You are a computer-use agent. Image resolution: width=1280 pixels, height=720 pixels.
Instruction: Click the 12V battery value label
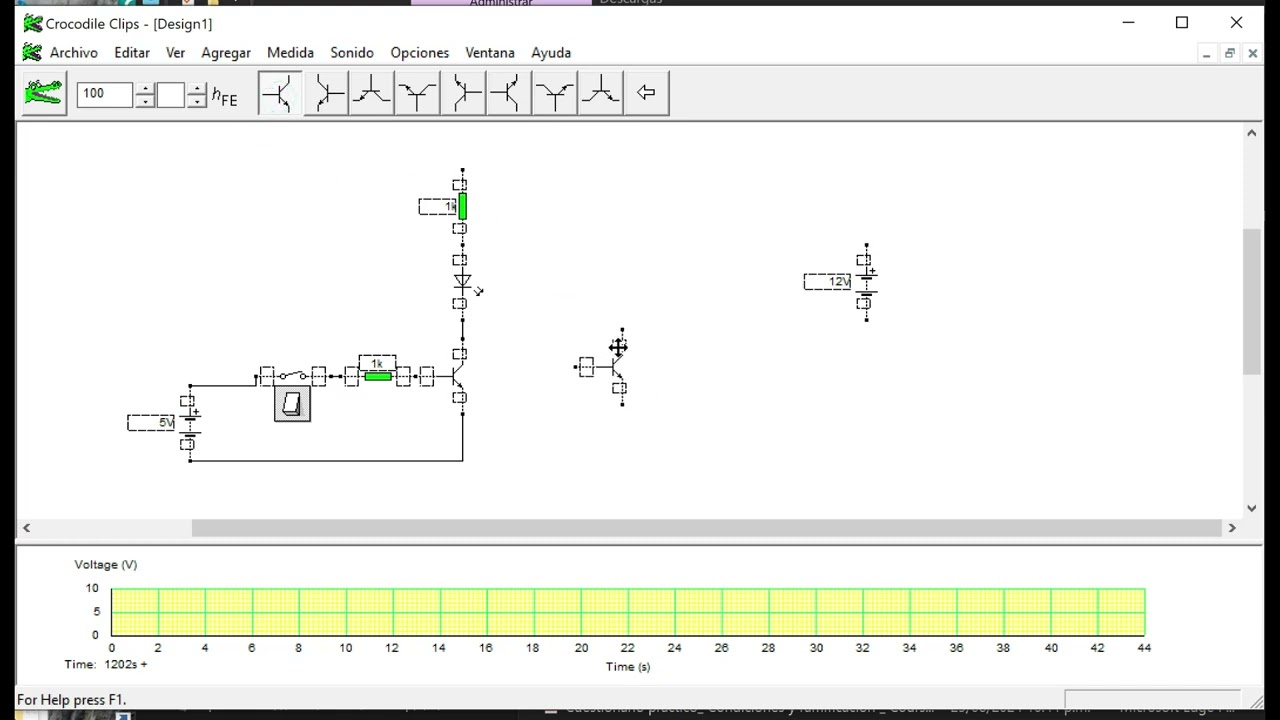[828, 282]
